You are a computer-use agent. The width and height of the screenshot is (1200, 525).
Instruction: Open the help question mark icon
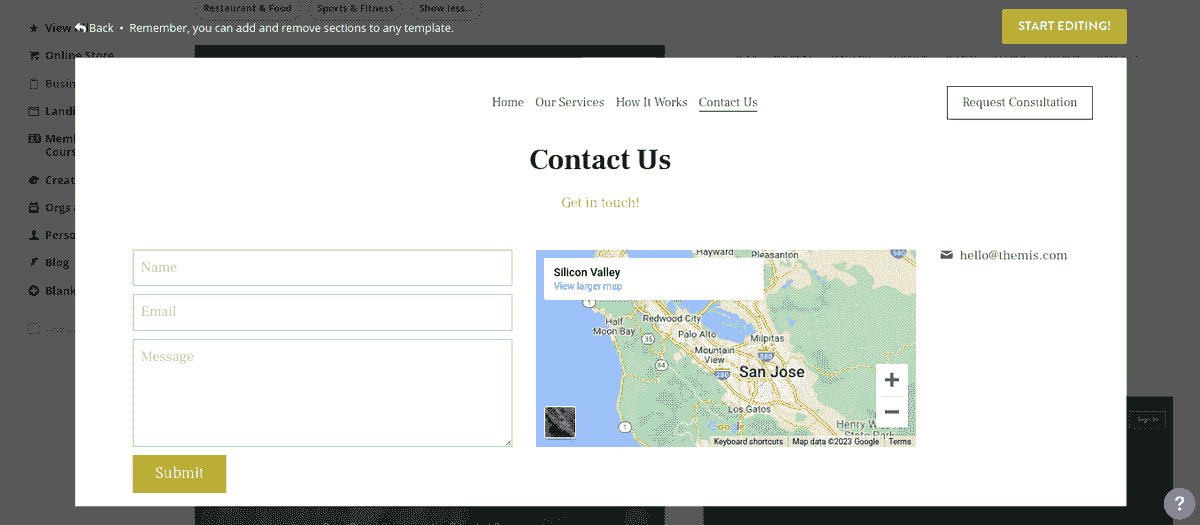[x=1179, y=504]
